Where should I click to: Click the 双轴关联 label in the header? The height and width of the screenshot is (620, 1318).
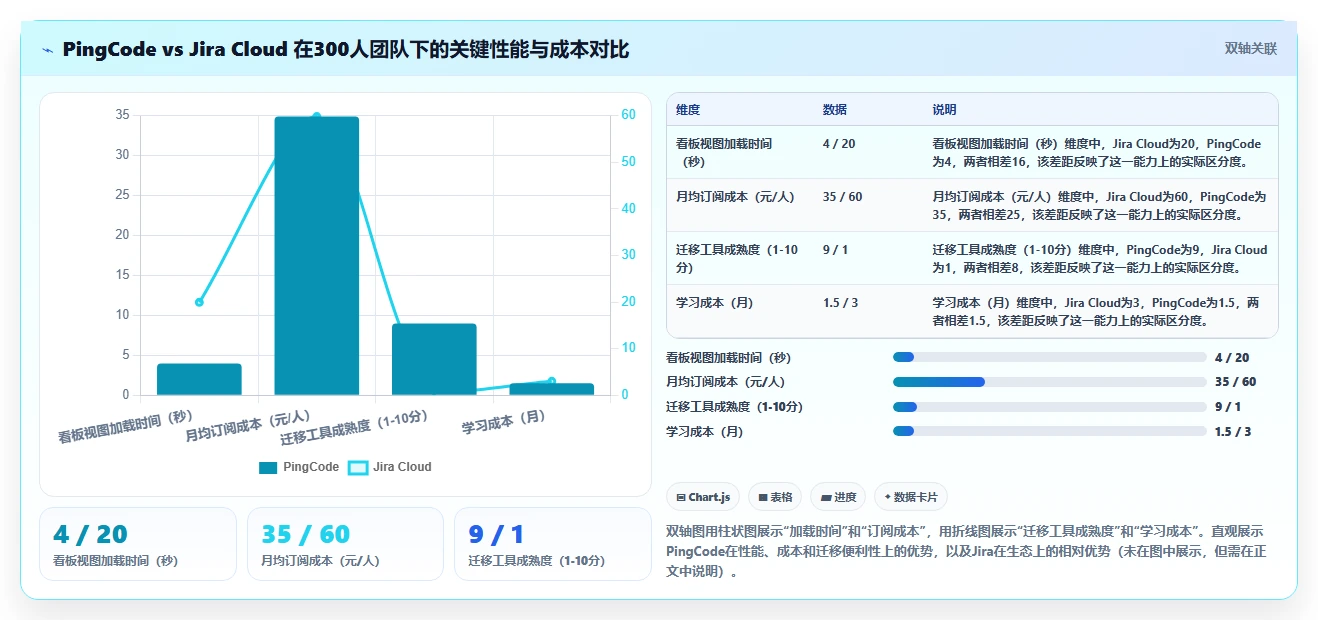1251,48
